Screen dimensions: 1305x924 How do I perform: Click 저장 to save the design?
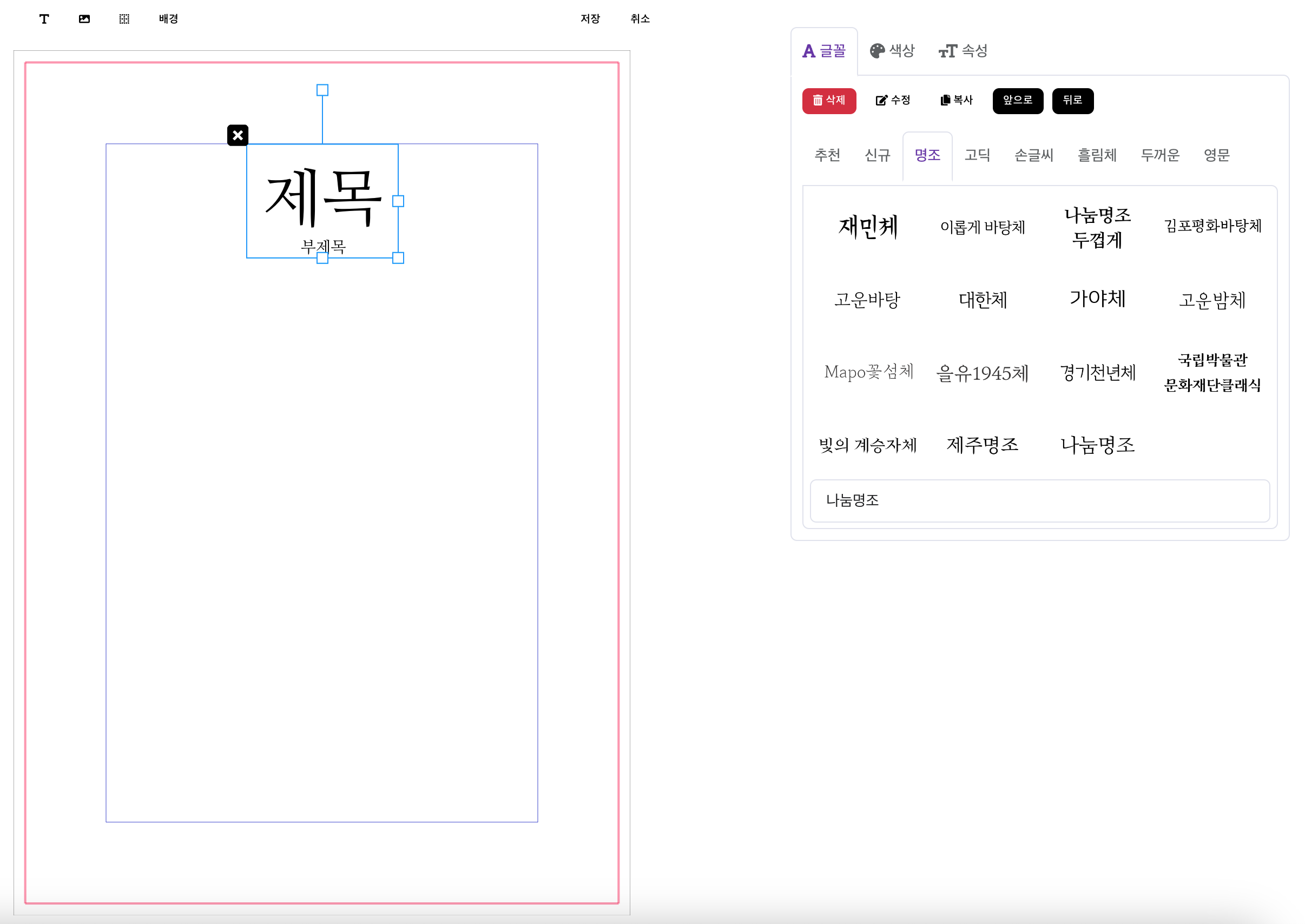click(590, 19)
